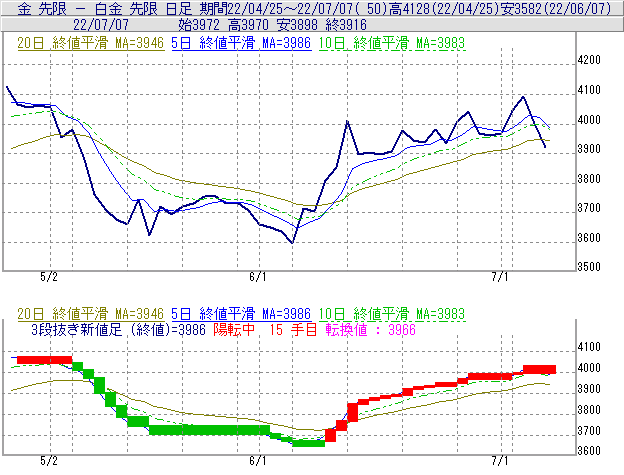
Task: Click the 3600 axis label in the price chart
Action: [589, 238]
